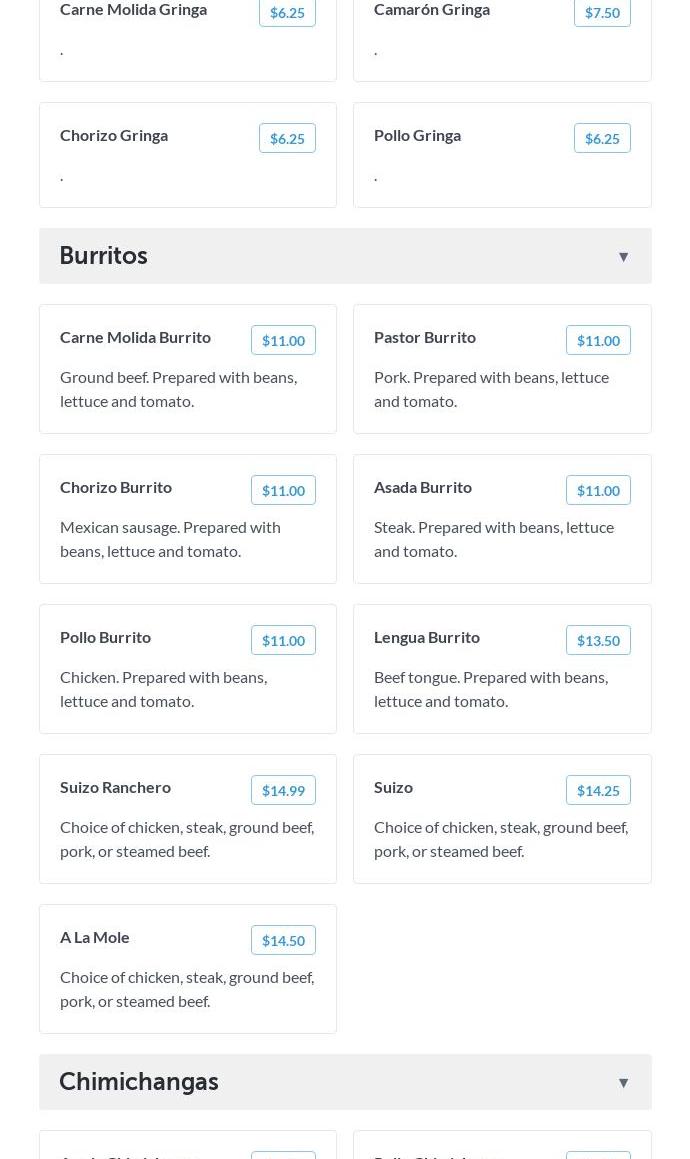Click $11.00 price on Carne Molida Burrito
The height and width of the screenshot is (1159, 690).
(283, 340)
